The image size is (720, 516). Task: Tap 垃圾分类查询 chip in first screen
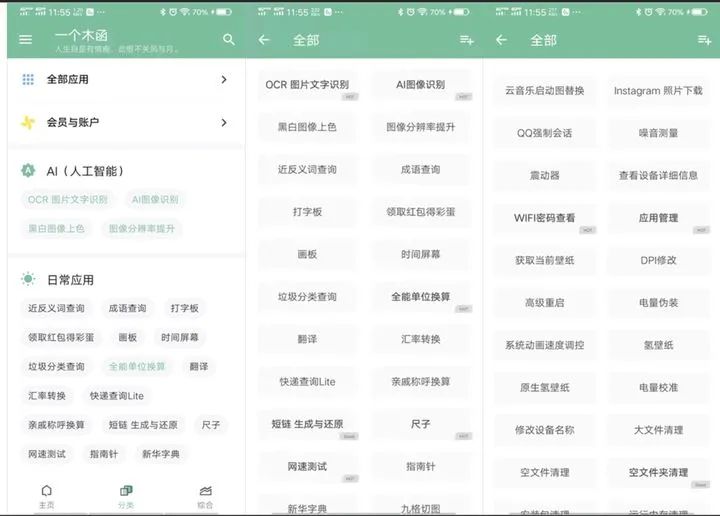point(56,366)
